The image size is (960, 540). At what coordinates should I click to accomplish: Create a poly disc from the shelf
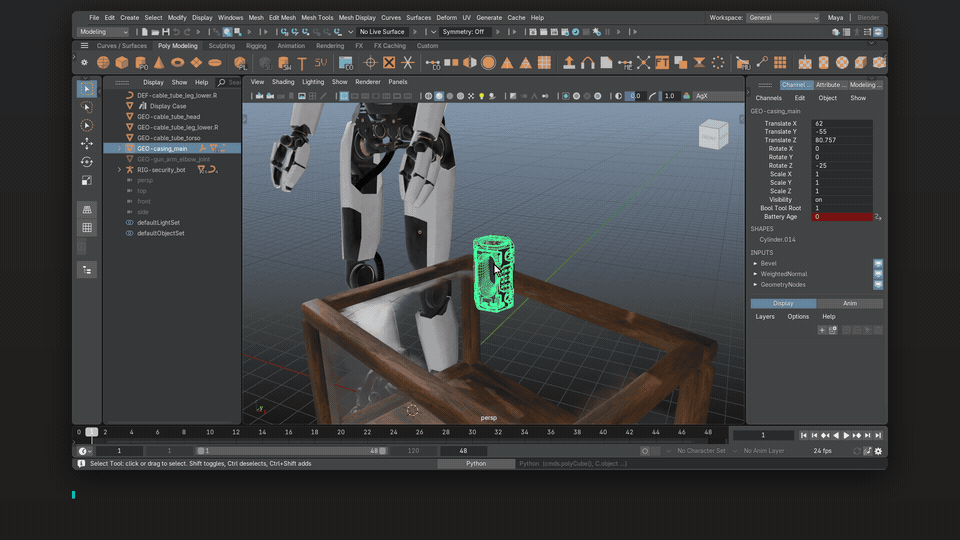click(215, 62)
